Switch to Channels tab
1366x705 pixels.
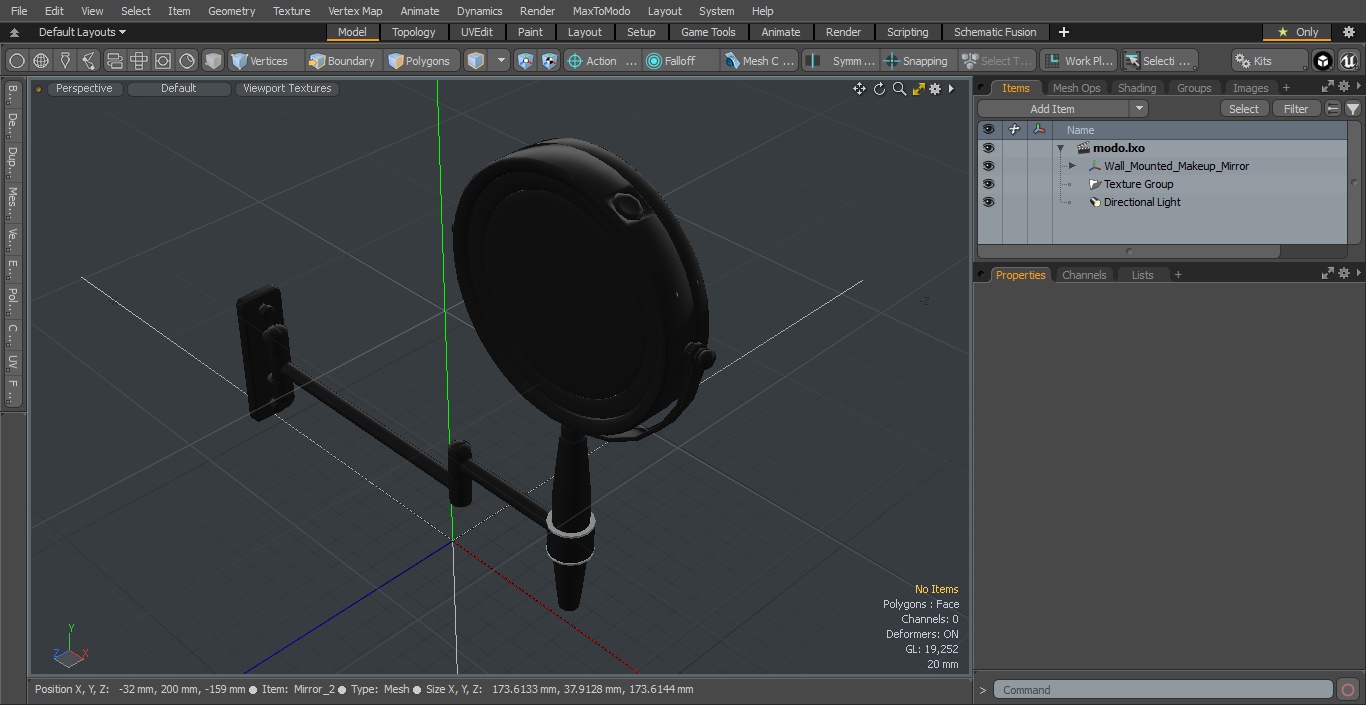1084,275
